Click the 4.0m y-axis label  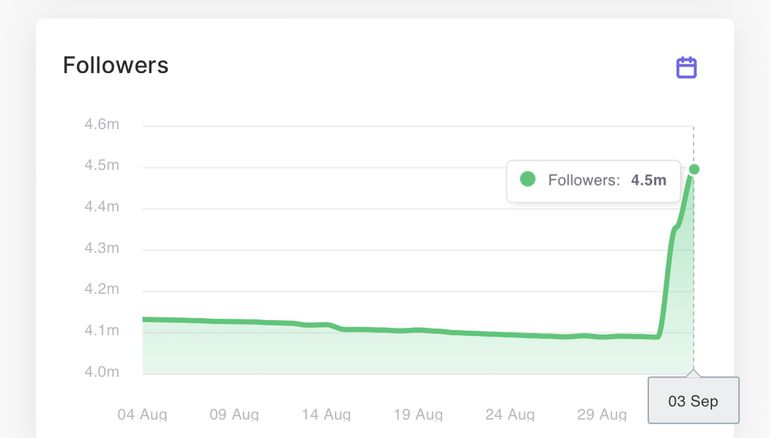pos(102,372)
